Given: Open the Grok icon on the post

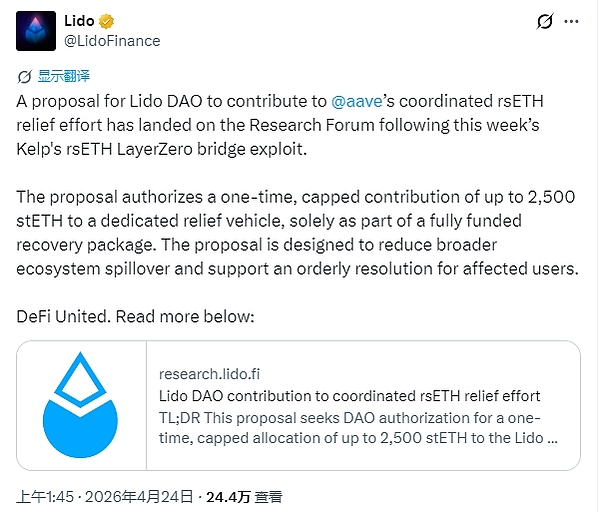Looking at the screenshot, I should click(546, 21).
